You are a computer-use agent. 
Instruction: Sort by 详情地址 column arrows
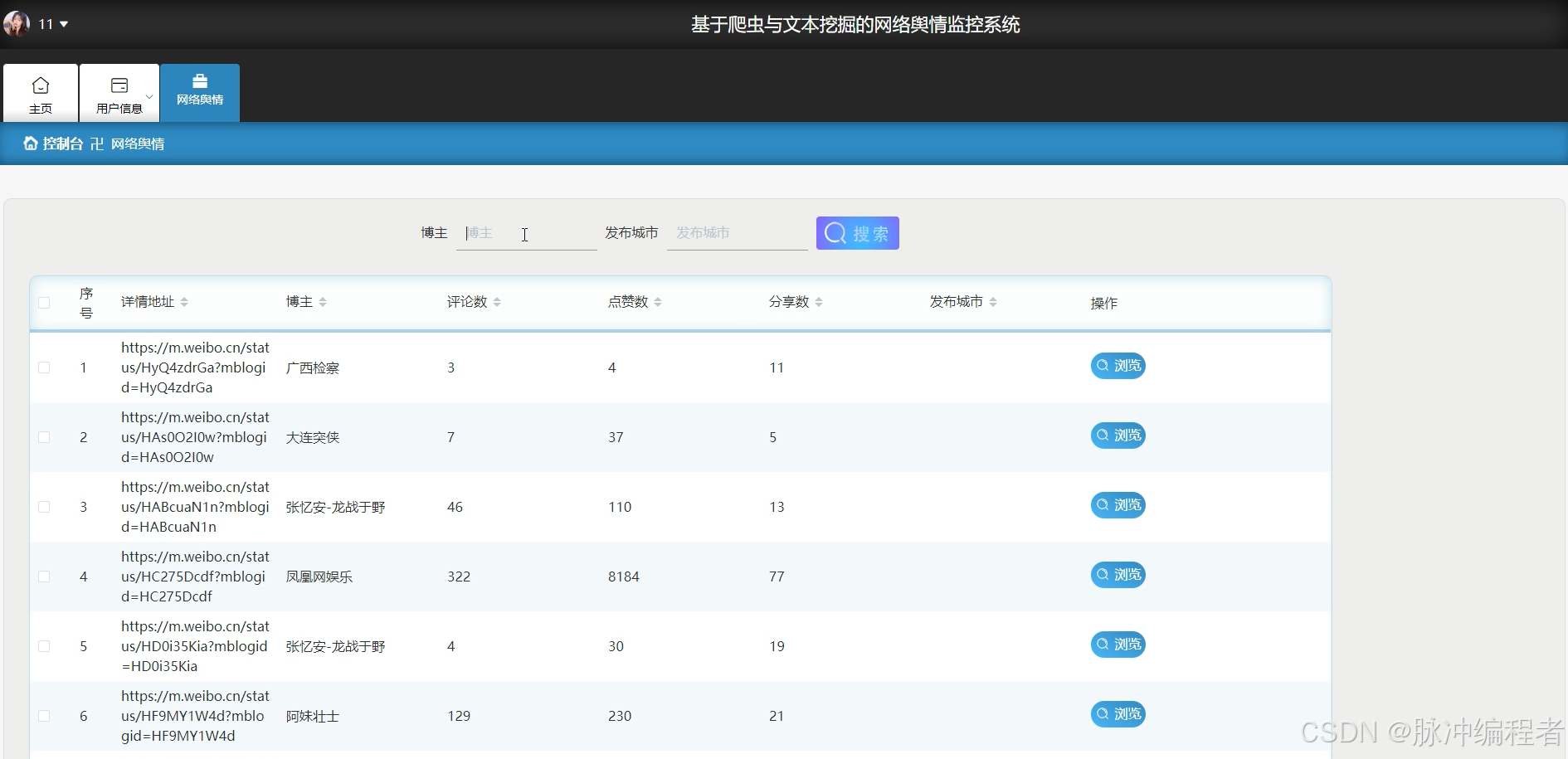click(x=184, y=302)
